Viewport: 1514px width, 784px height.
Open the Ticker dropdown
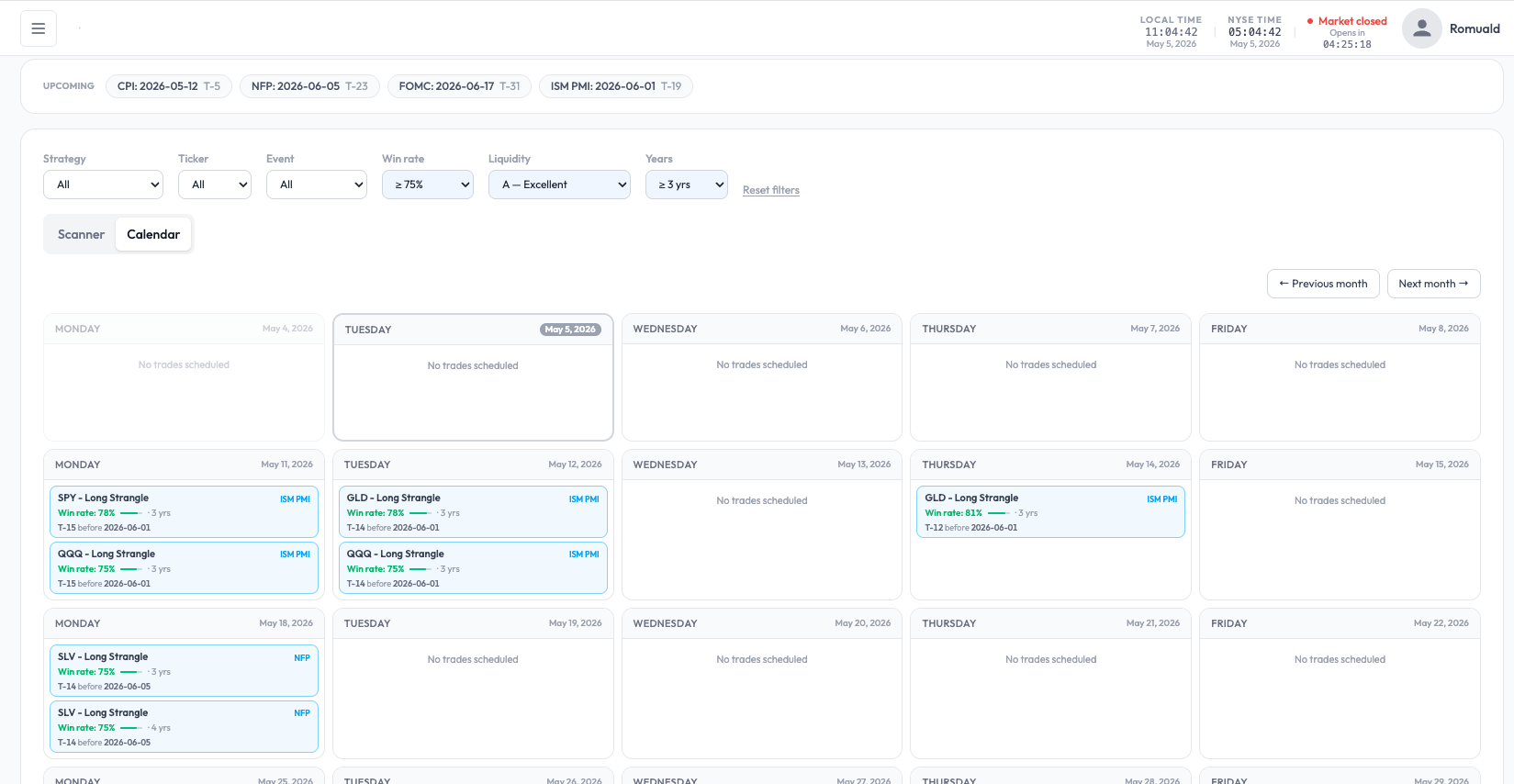[x=215, y=185]
